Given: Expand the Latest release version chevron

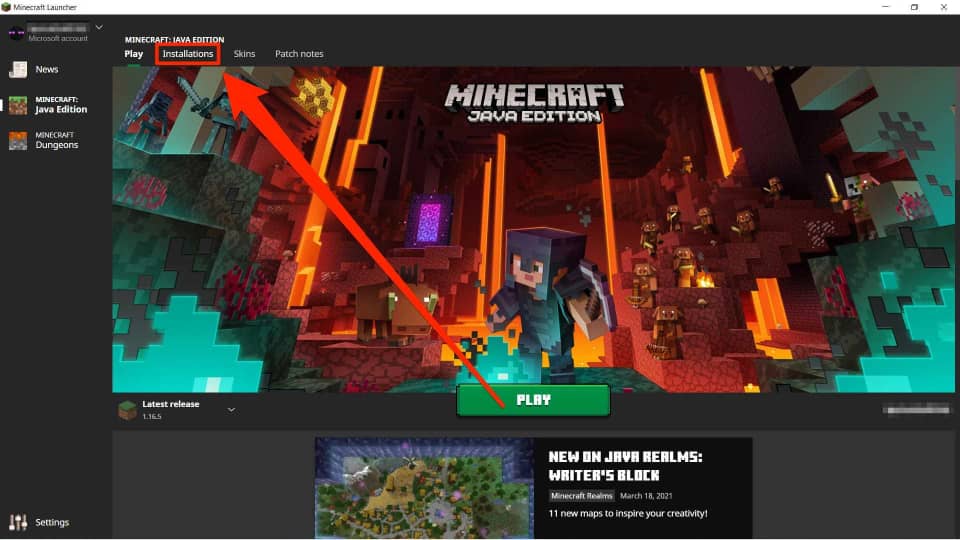Looking at the screenshot, I should tap(231, 410).
